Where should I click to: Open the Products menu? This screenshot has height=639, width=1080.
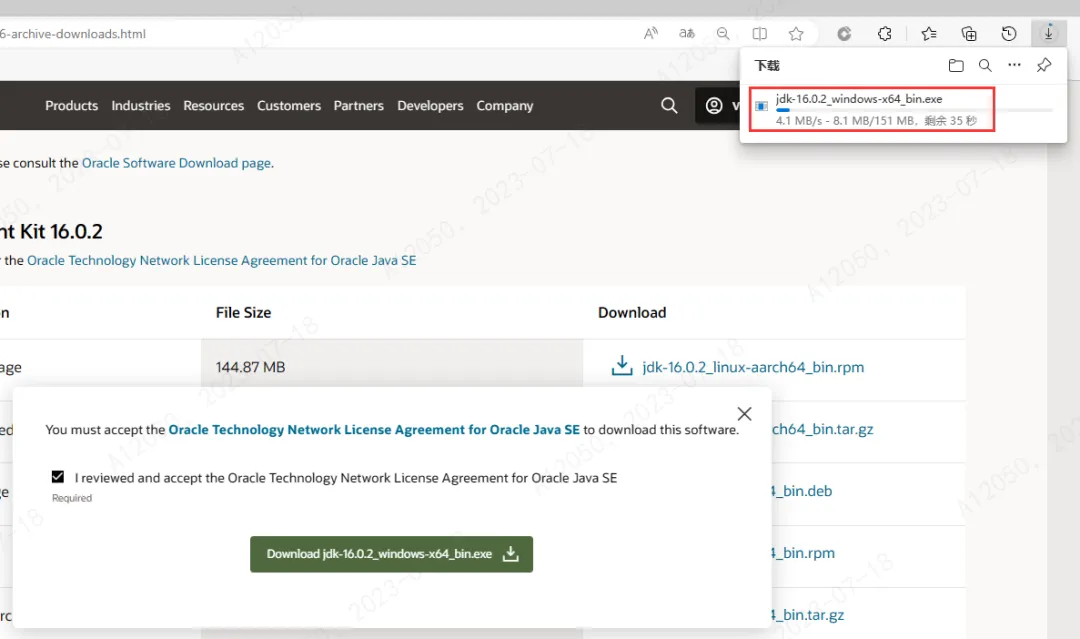tap(72, 105)
